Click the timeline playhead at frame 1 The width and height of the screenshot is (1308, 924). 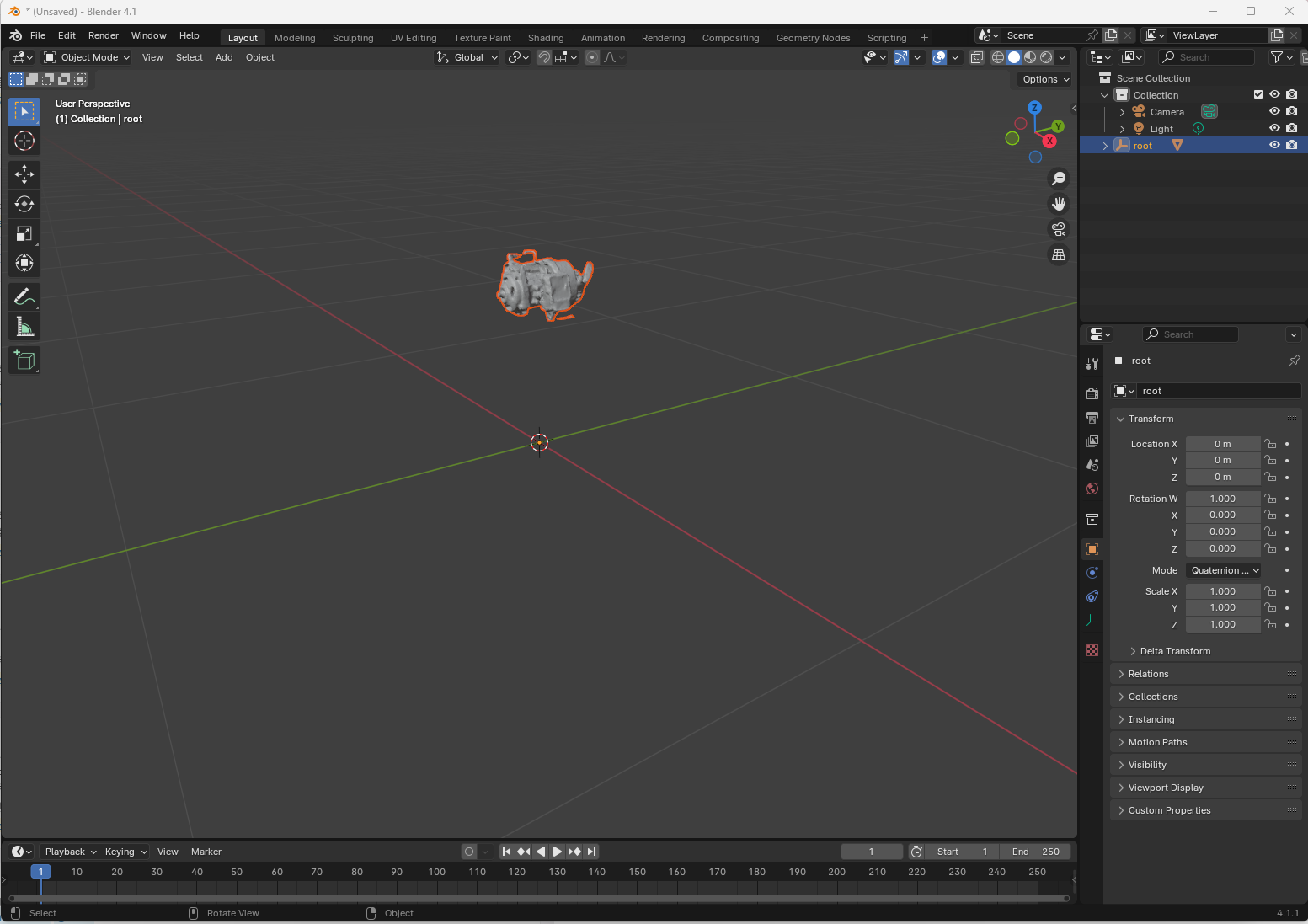[x=40, y=872]
